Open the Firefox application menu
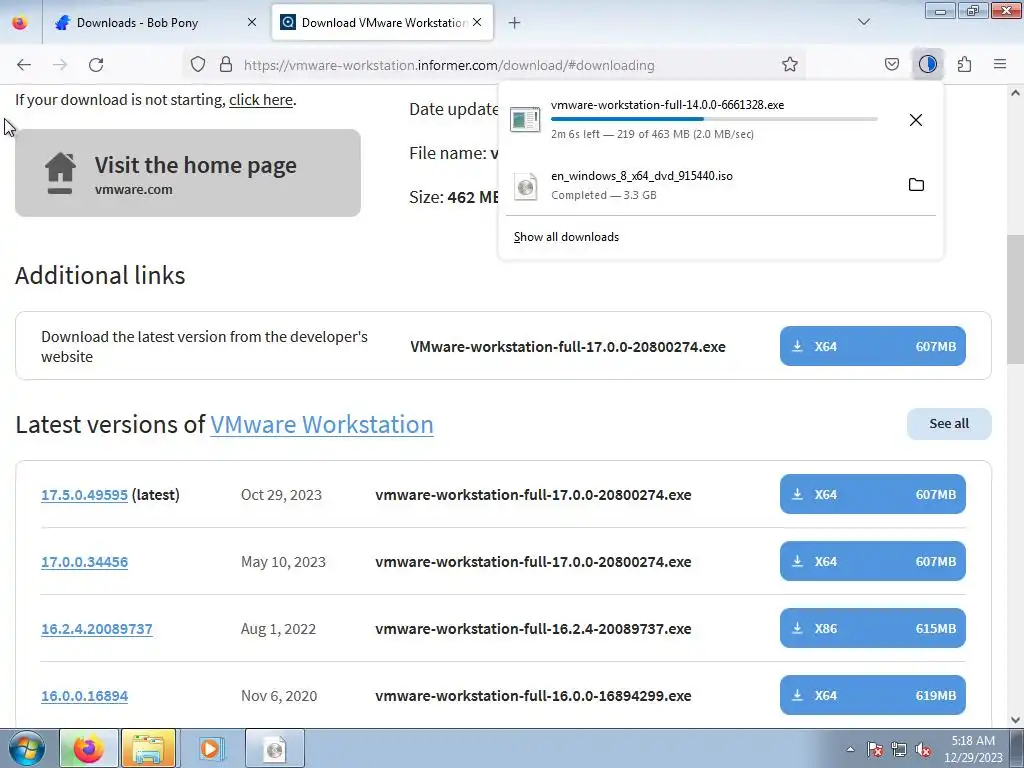The height and width of the screenshot is (768, 1024). [1000, 64]
